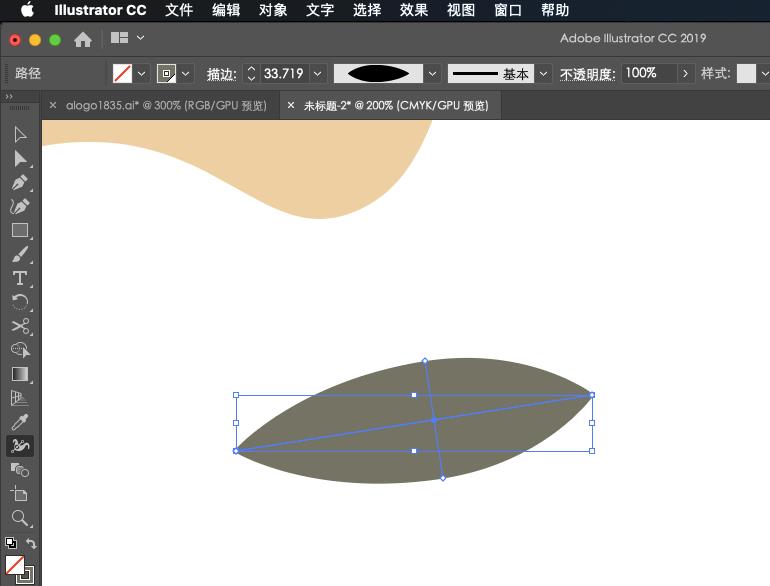Open brush definition 基本 dropdown
The image size is (770, 586).
pos(543,74)
